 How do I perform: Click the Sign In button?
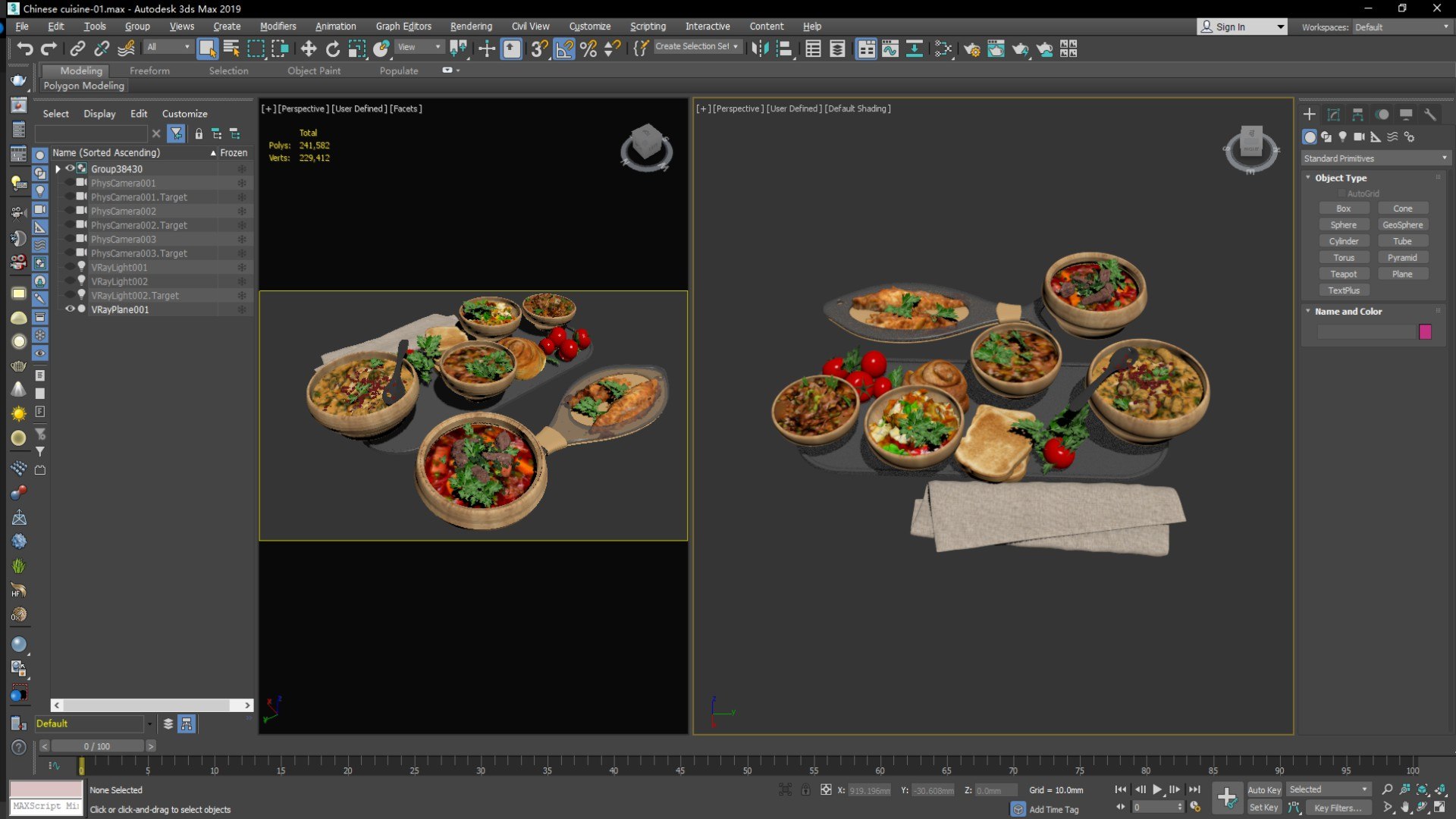click(x=1241, y=27)
